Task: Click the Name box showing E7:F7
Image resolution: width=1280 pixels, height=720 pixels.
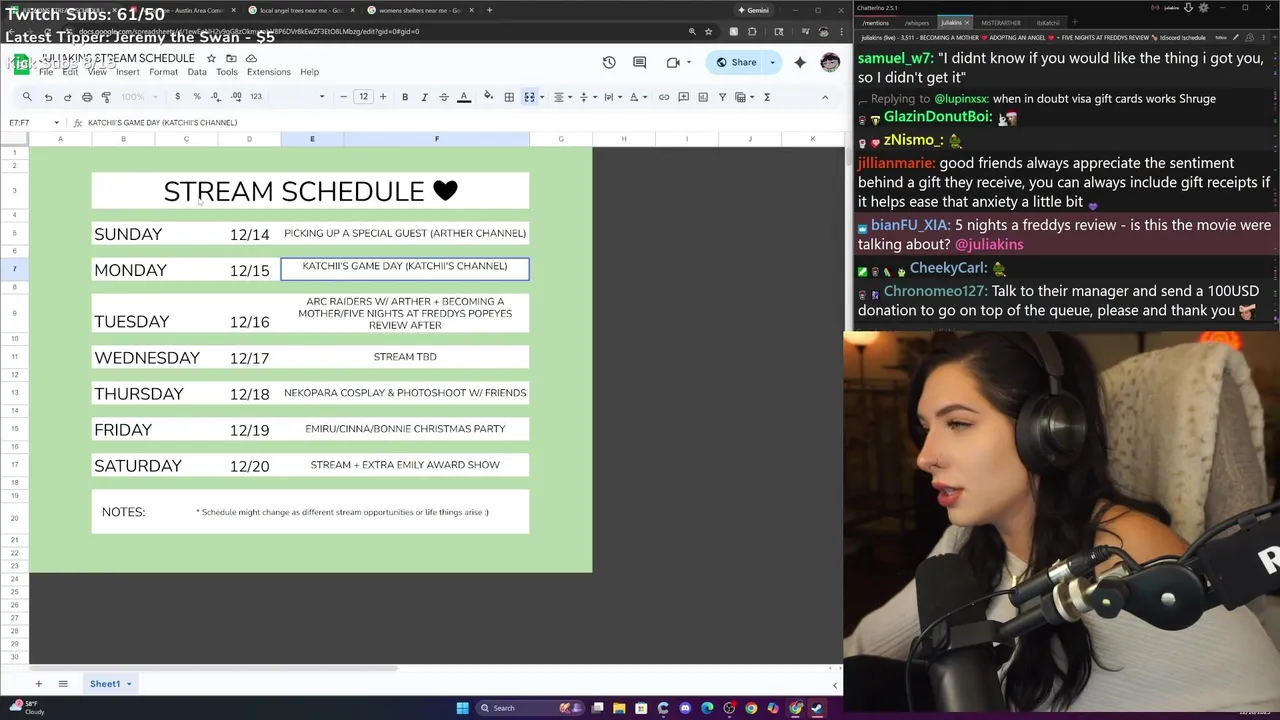Action: 33,122
